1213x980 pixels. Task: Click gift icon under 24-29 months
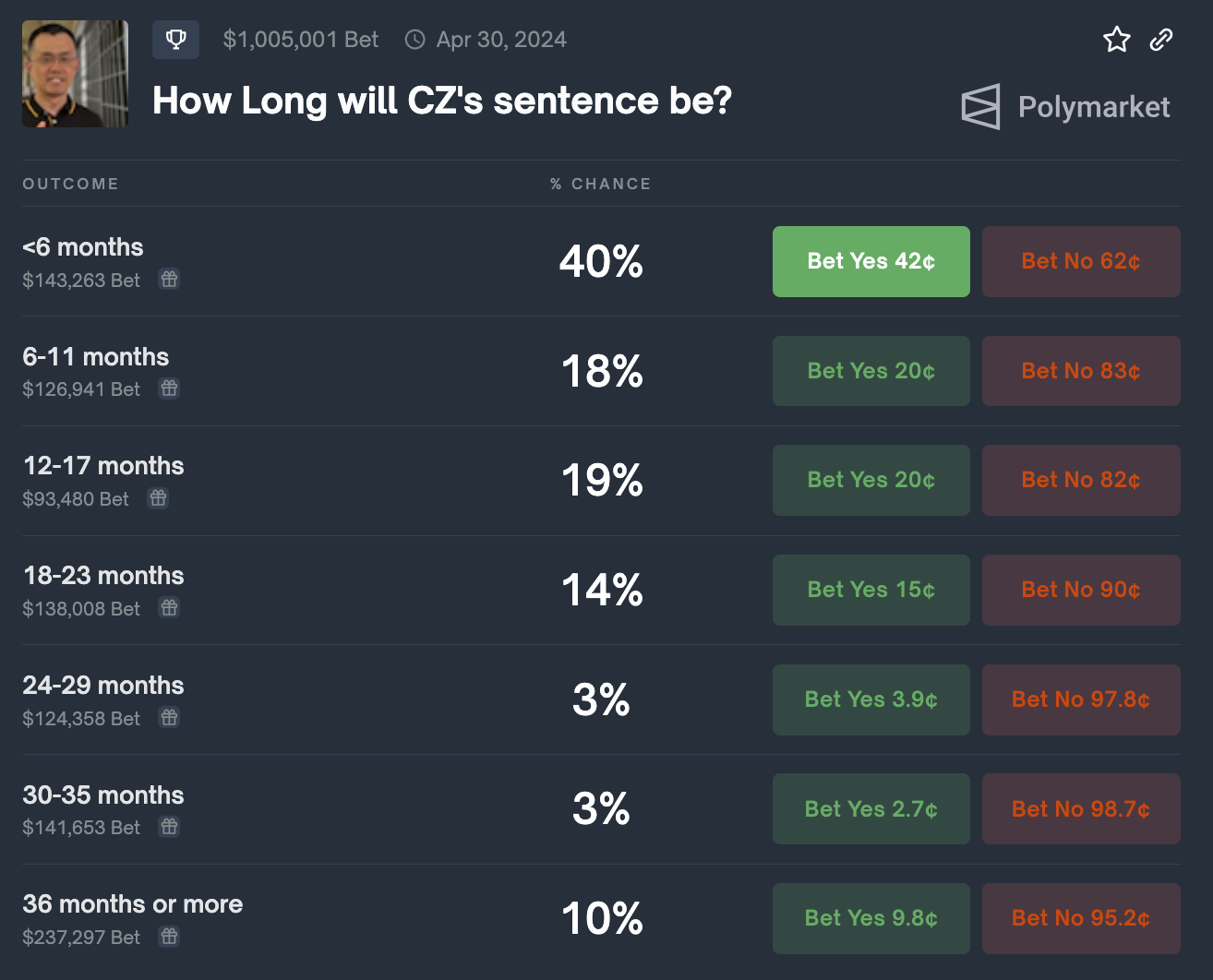pos(169,718)
